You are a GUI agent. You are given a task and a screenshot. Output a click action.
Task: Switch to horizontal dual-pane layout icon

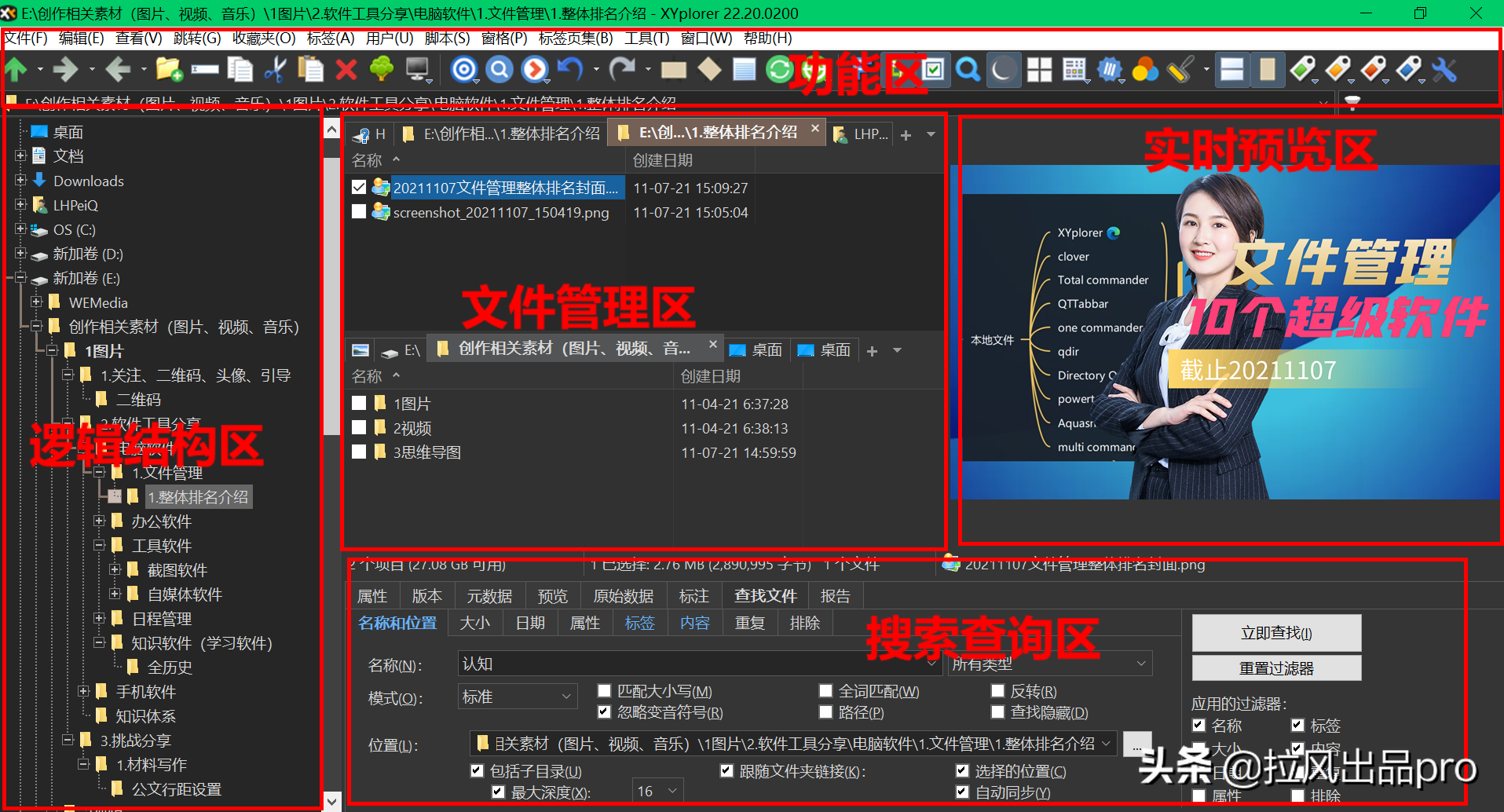1231,69
